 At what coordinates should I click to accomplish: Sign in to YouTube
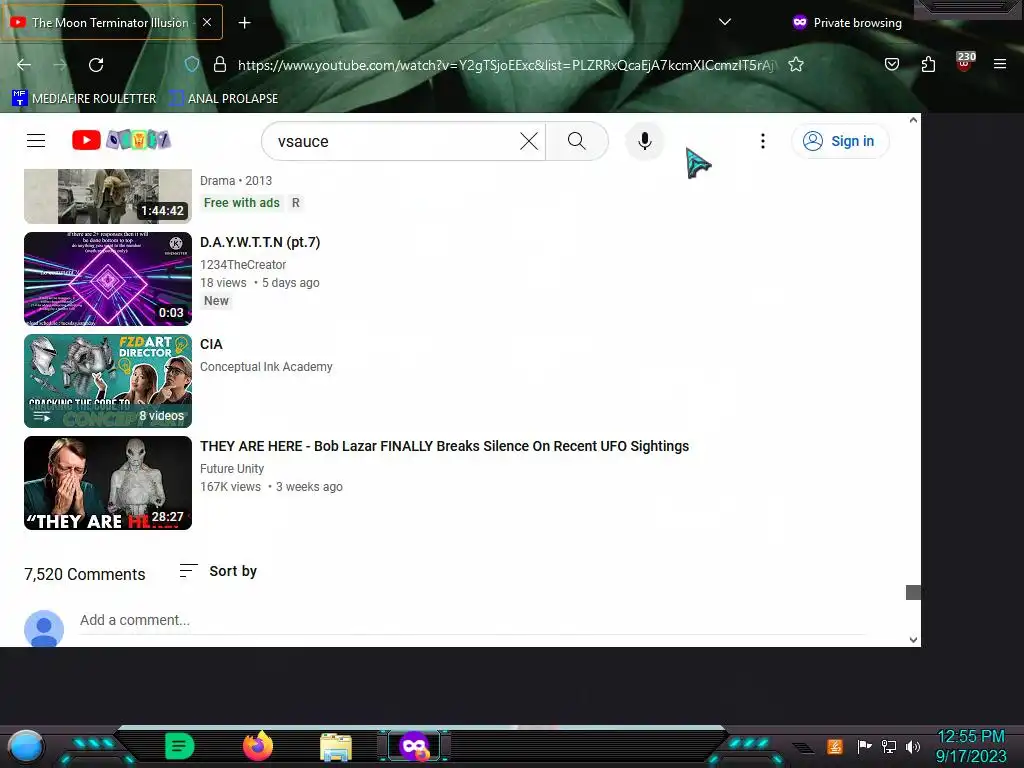tap(840, 141)
